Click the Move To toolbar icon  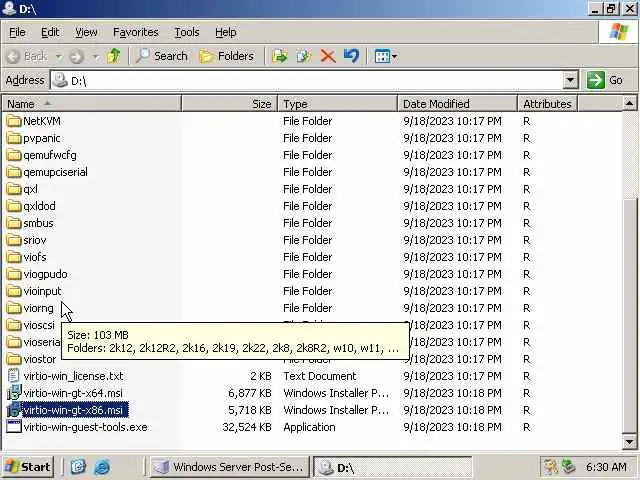[280, 56]
